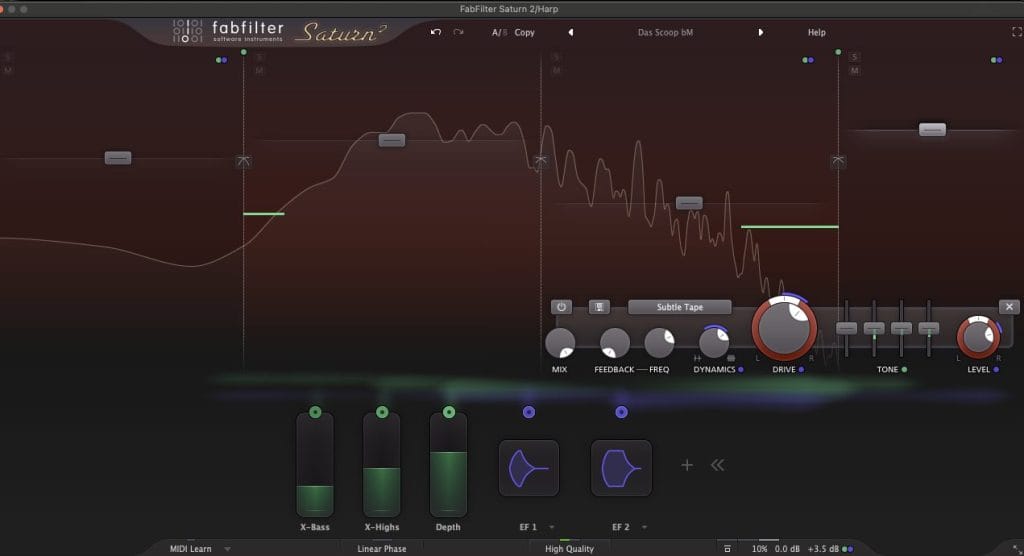Viewport: 1024px width, 556px height.
Task: Click the band preset save icon
Action: click(x=599, y=307)
